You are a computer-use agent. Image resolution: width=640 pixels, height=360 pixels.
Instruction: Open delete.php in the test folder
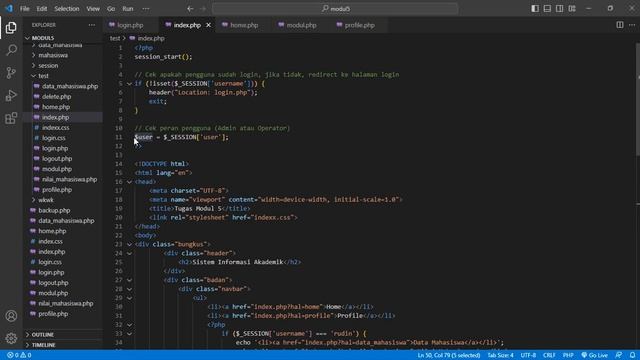(x=56, y=97)
